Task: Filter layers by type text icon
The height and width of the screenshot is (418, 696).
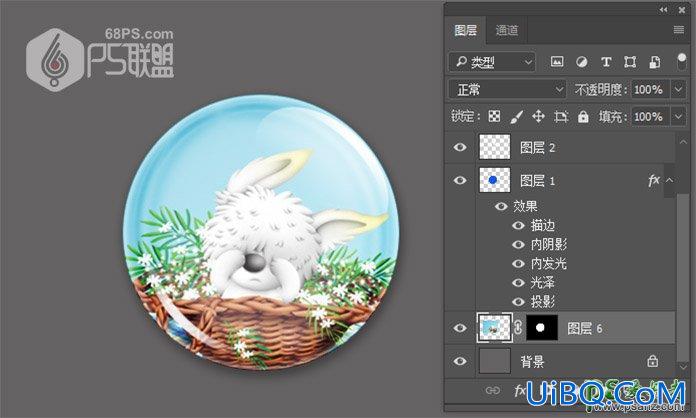Action: 606,62
